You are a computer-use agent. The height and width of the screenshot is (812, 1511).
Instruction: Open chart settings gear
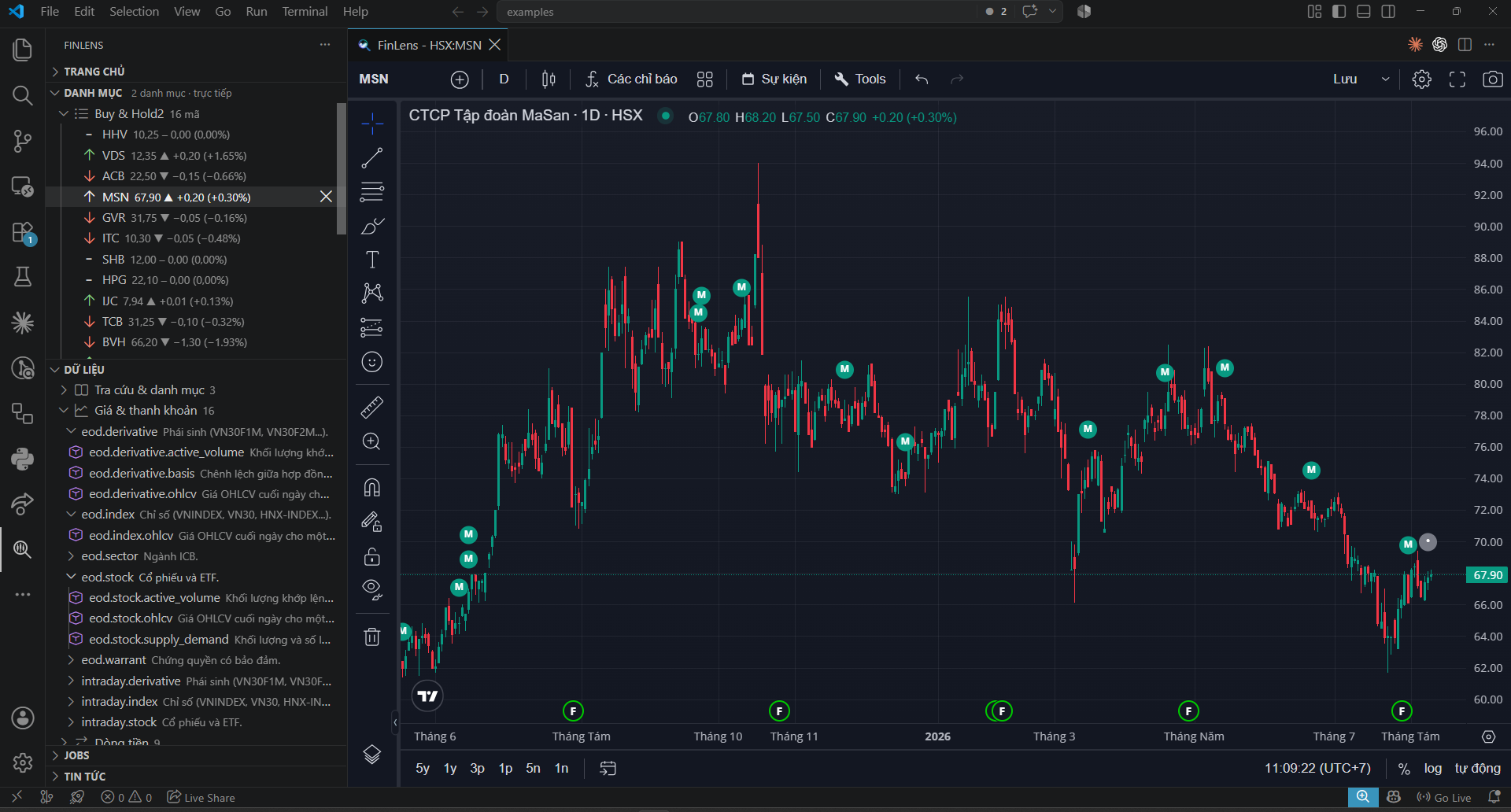(x=1421, y=79)
